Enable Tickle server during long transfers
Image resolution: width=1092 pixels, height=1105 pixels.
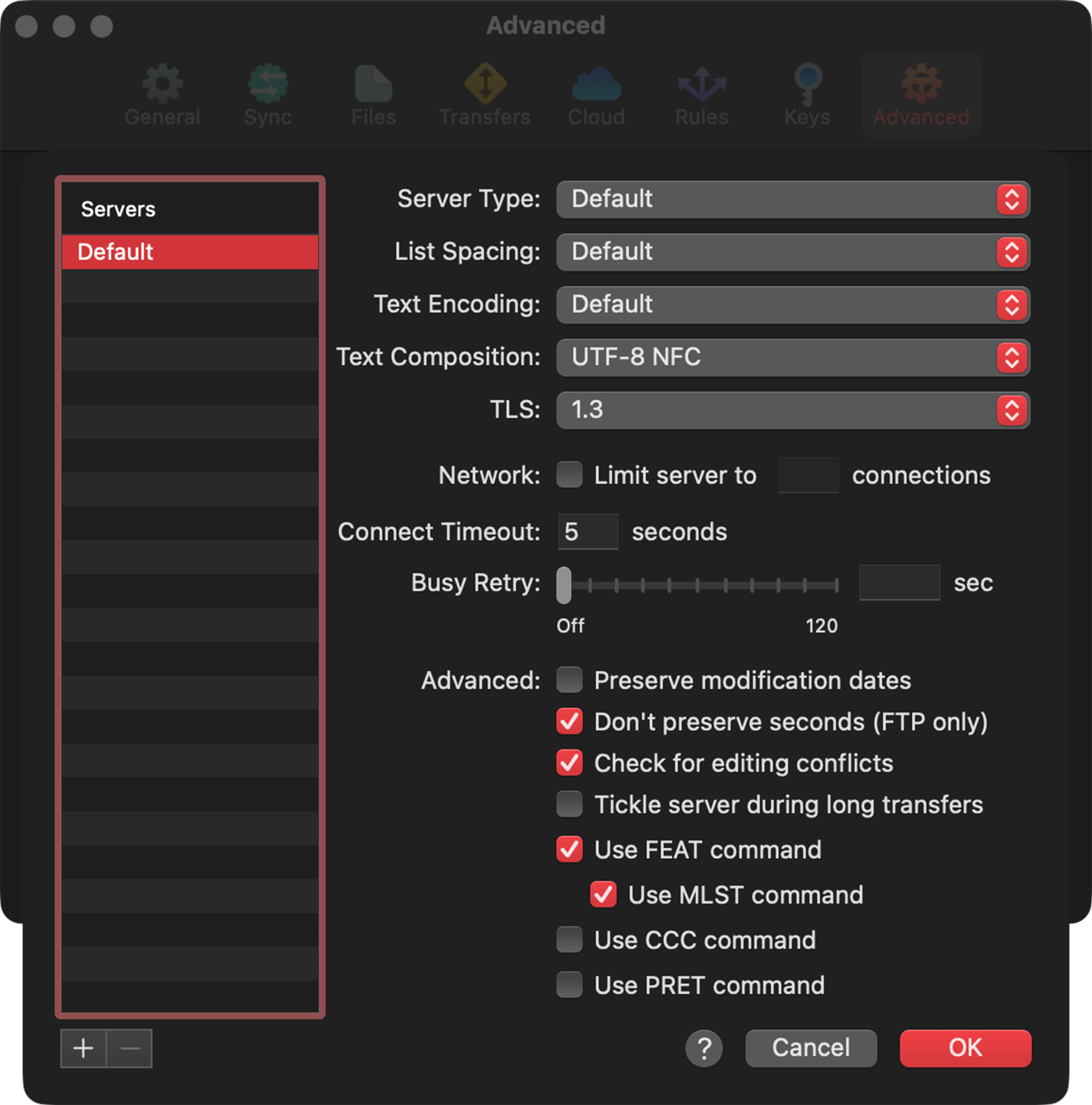click(x=569, y=804)
